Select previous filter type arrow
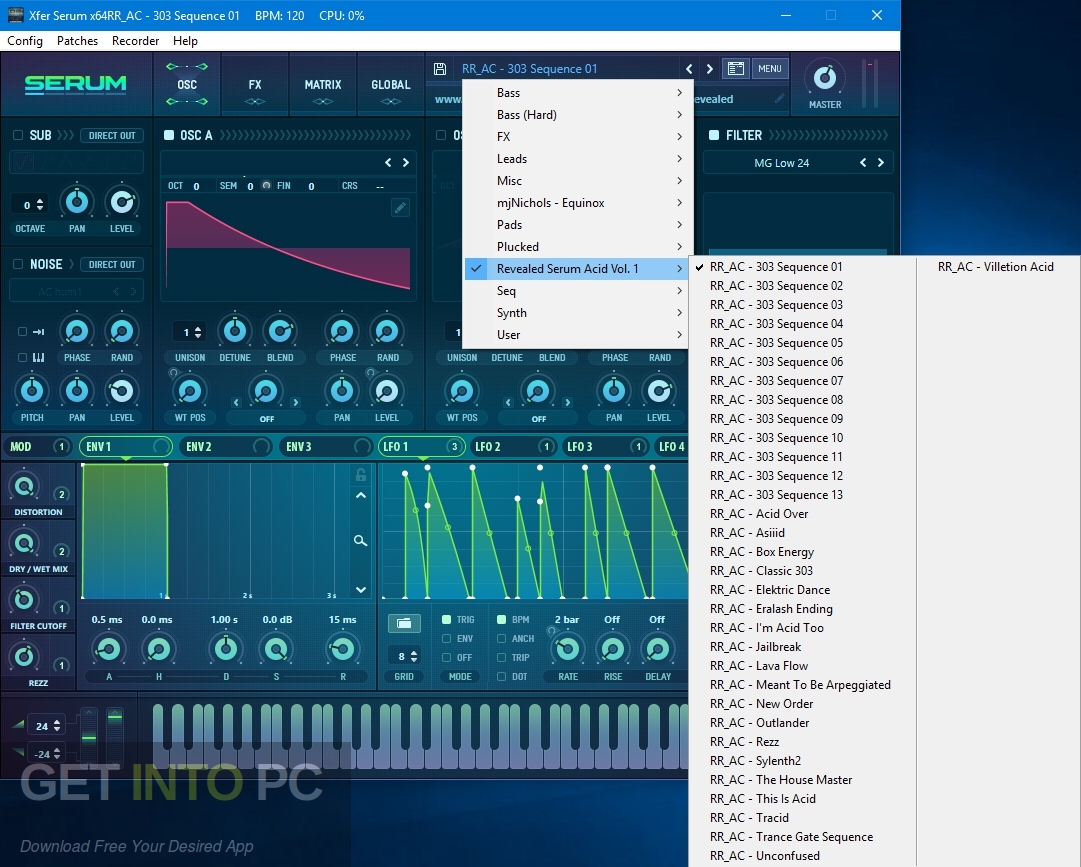Screen dimensions: 1081x867 point(863,163)
